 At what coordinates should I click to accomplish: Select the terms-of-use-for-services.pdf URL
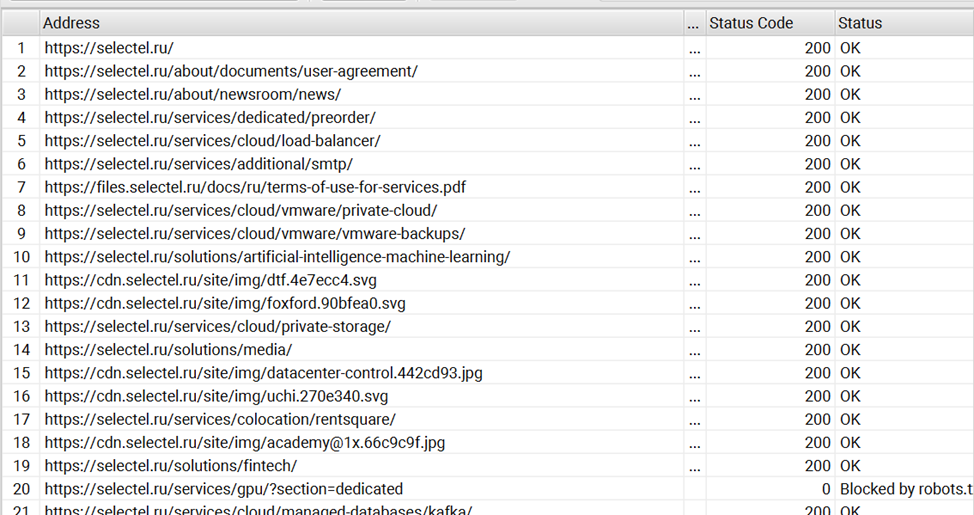click(x=255, y=187)
